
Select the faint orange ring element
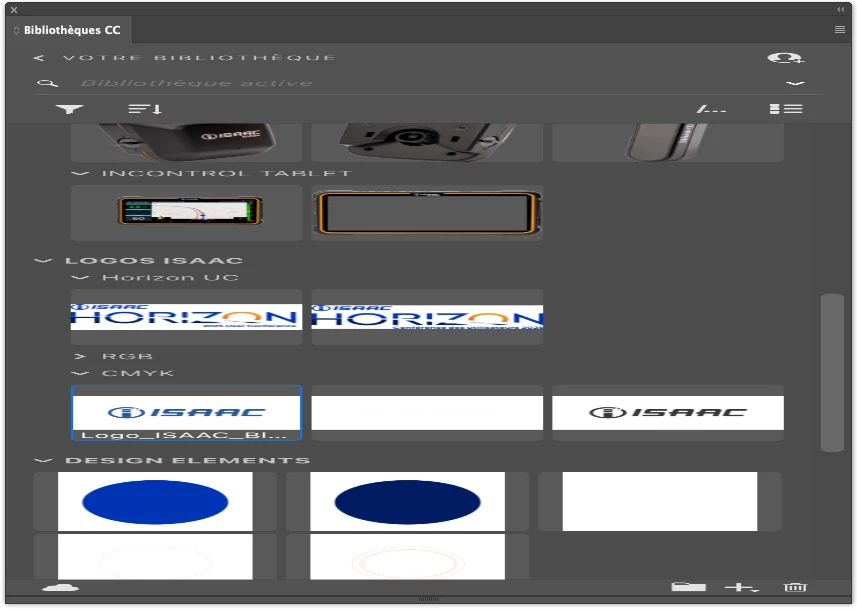coord(407,557)
